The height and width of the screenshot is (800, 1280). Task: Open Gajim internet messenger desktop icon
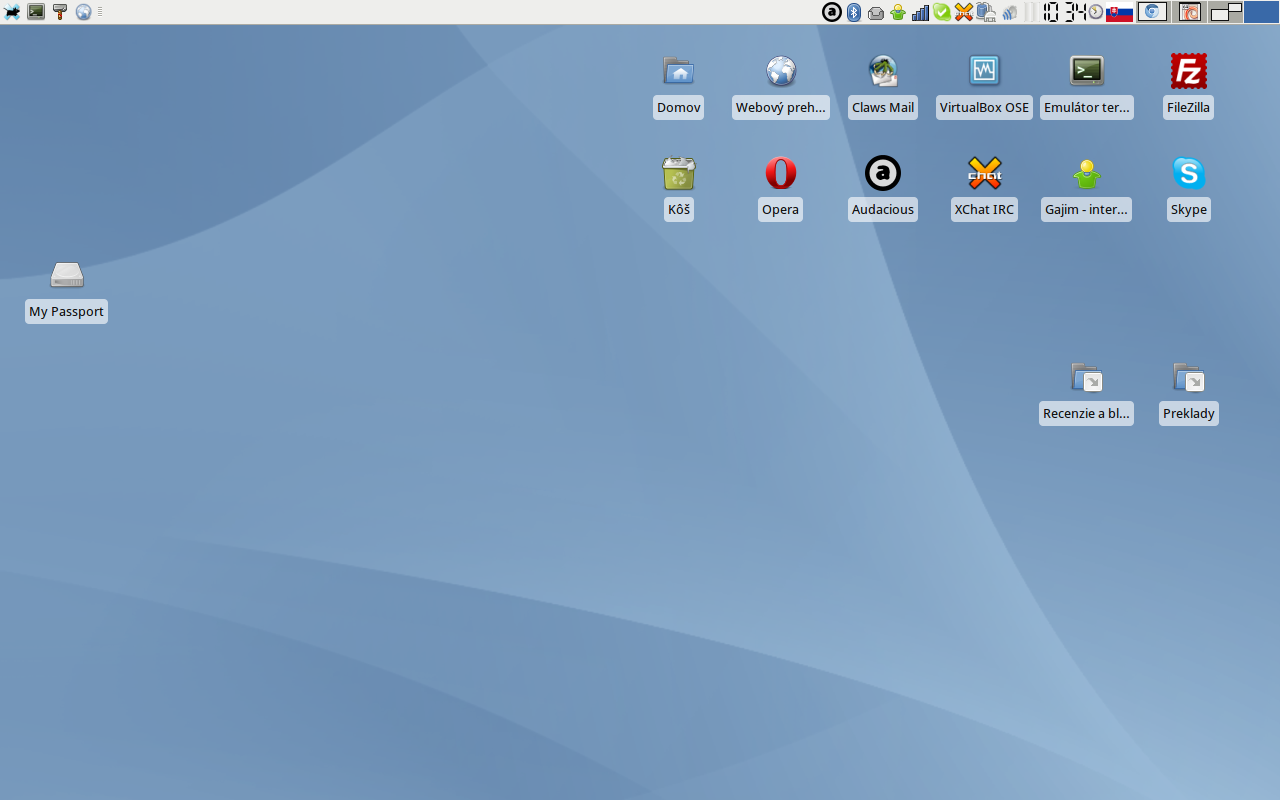pyautogui.click(x=1087, y=173)
